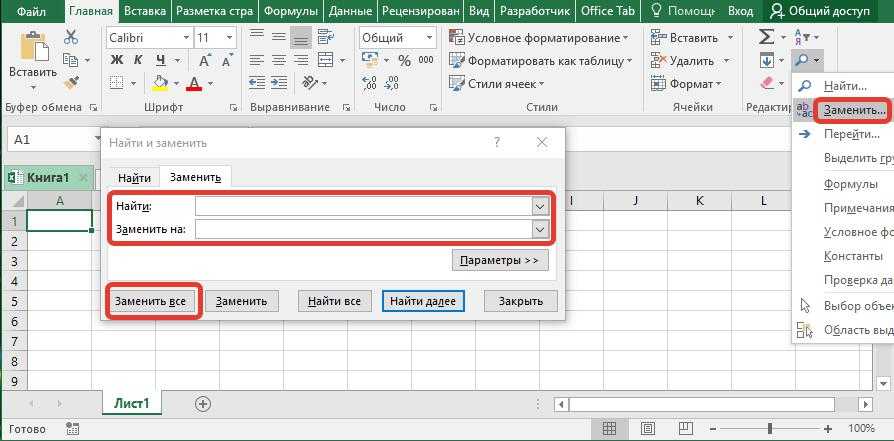Image resolution: width=894 pixels, height=441 pixels.
Task: Click the Cut scissors icon
Action: 71,37
